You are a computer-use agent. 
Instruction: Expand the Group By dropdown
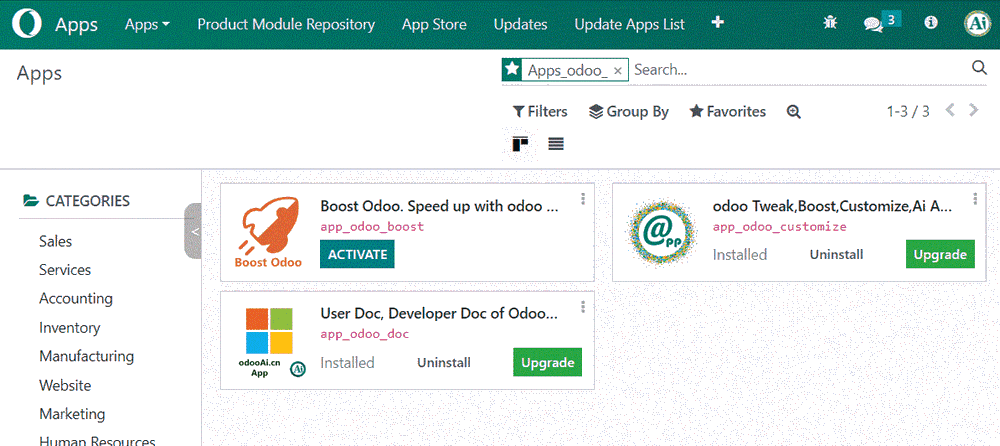point(628,112)
